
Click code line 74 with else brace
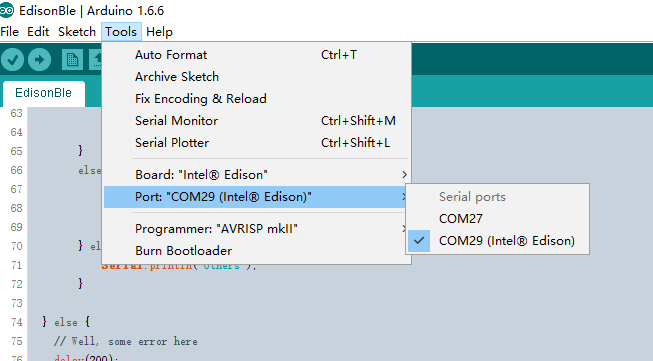[66, 322]
